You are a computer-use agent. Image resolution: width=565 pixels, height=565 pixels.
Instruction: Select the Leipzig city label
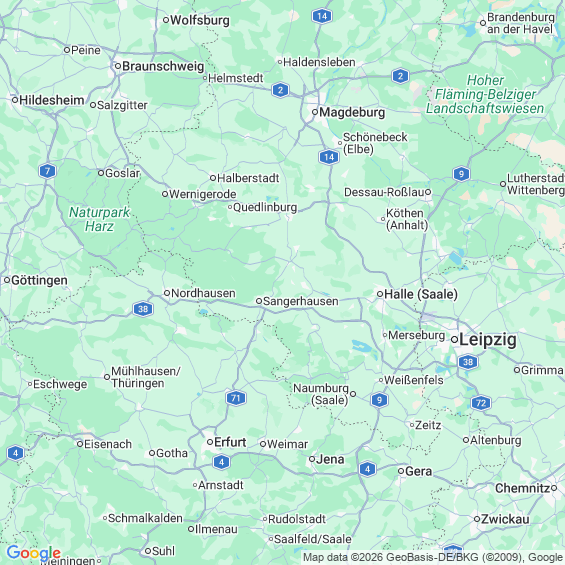(x=488, y=340)
